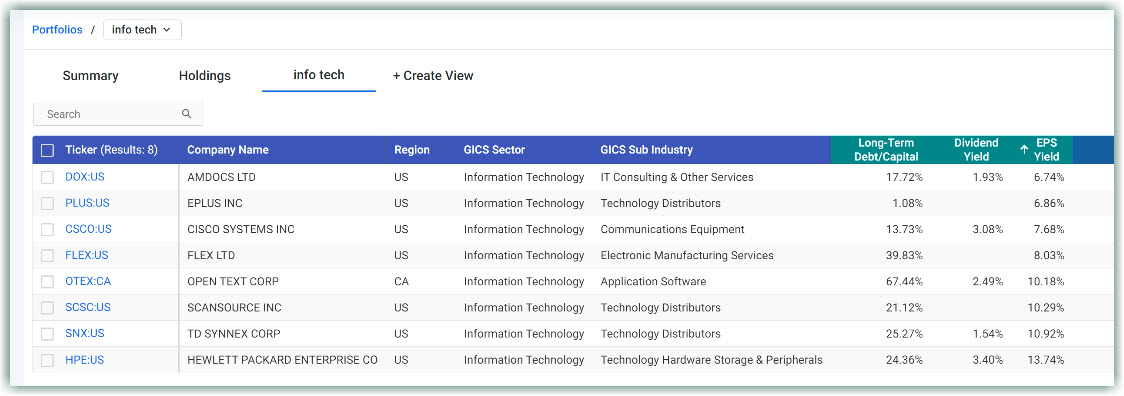Select OPEN TEXT CORP company name cell
This screenshot has height=396, width=1124.
point(233,281)
